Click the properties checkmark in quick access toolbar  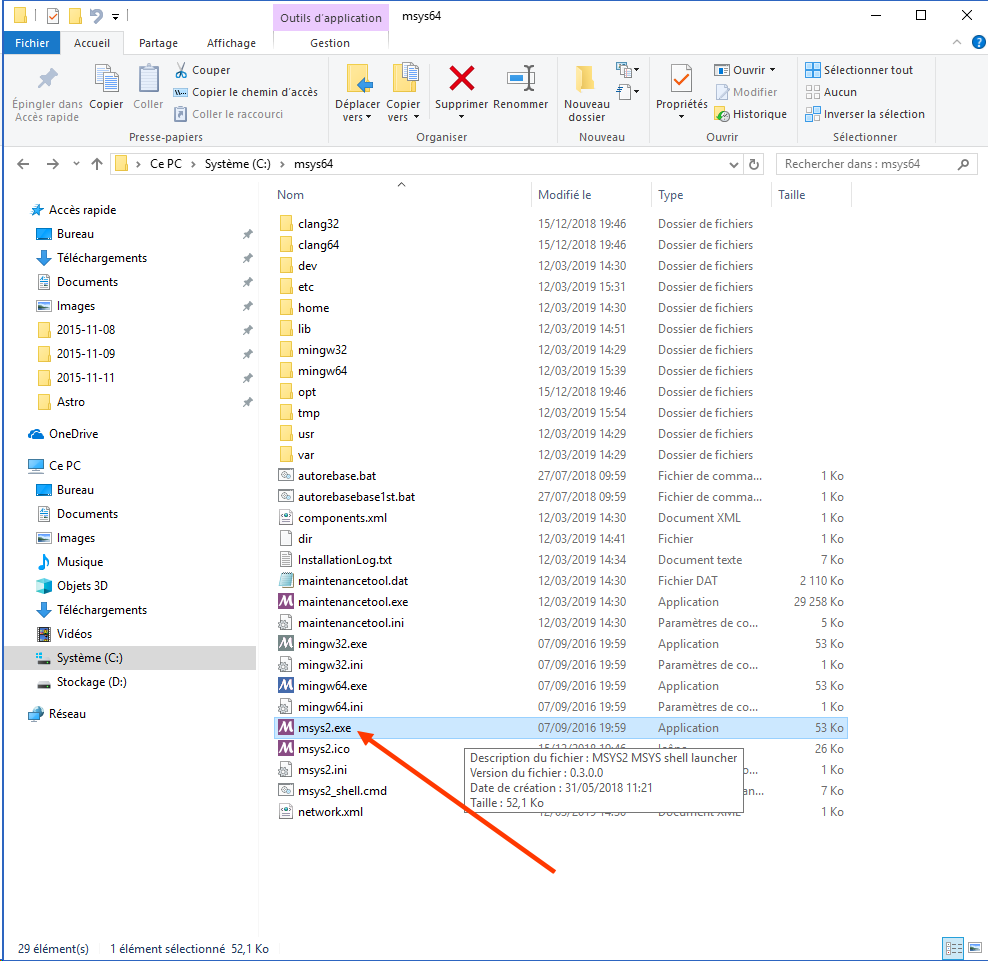tap(53, 16)
